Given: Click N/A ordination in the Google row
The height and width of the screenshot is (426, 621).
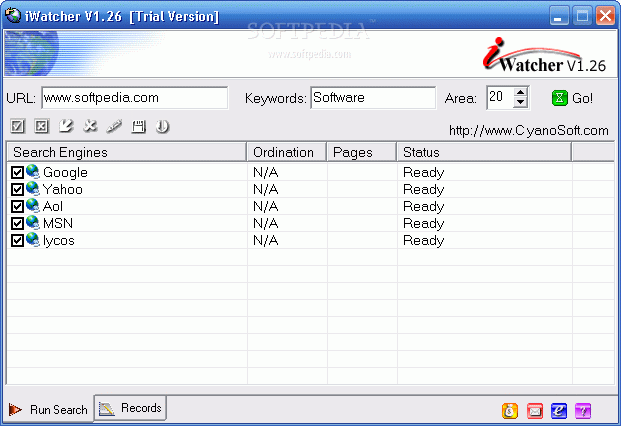Looking at the screenshot, I should coord(265,173).
